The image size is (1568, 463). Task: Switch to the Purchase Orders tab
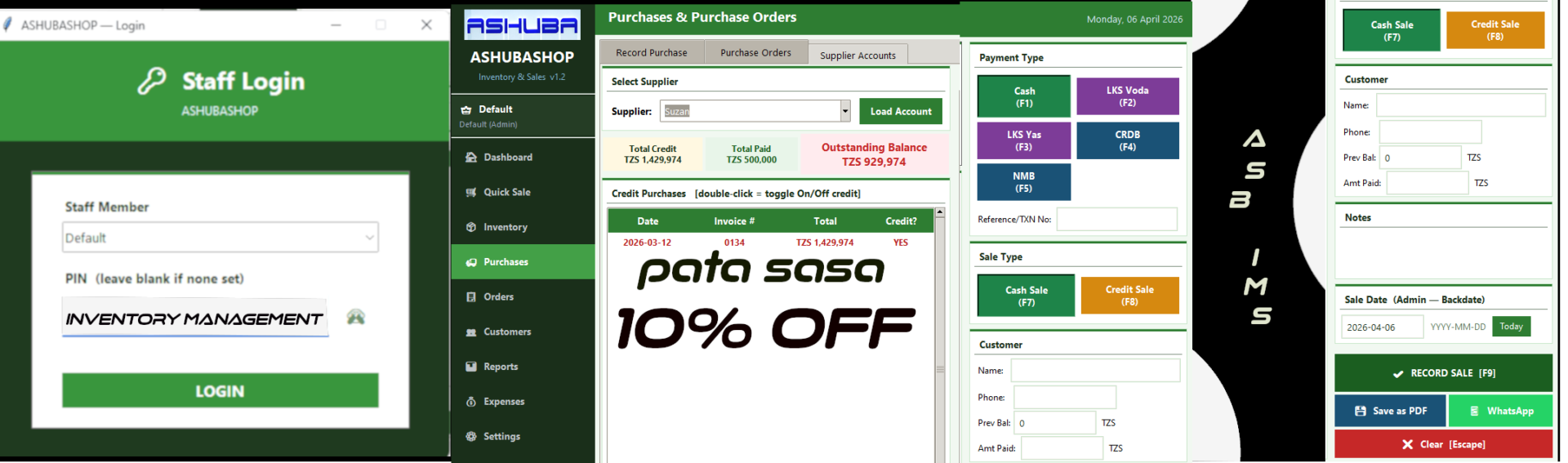tap(755, 53)
